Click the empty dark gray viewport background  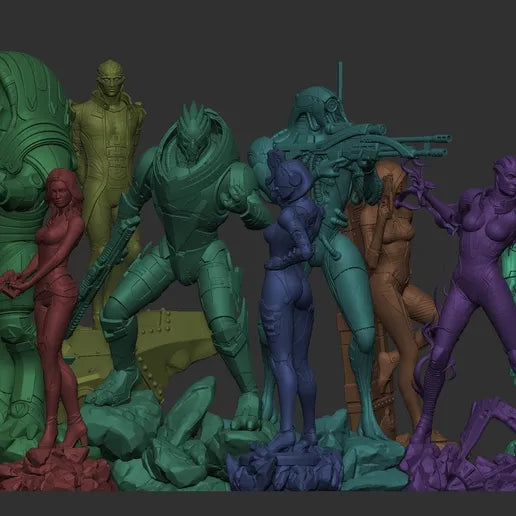[258, 30]
